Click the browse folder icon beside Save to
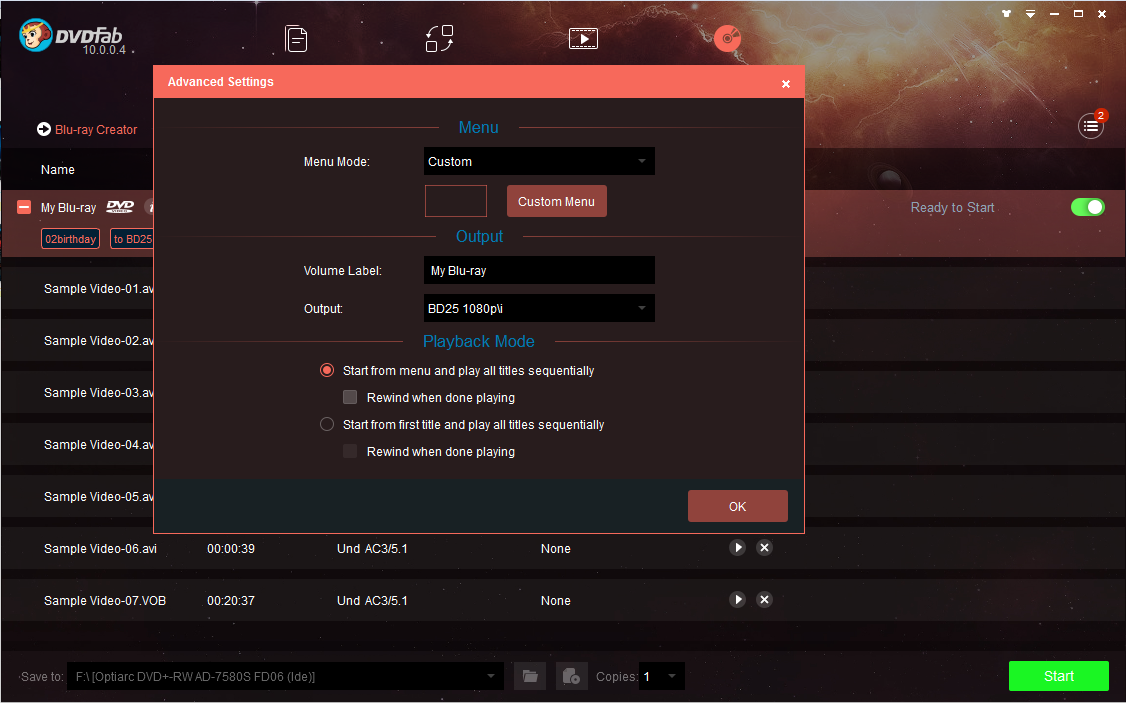Image resolution: width=1126 pixels, height=703 pixels. click(530, 677)
